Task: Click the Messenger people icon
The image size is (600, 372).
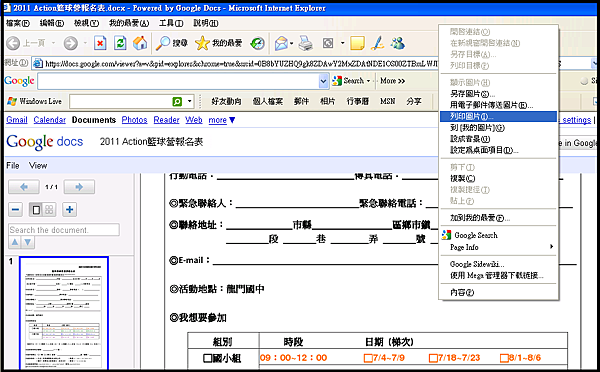Action: [398, 43]
